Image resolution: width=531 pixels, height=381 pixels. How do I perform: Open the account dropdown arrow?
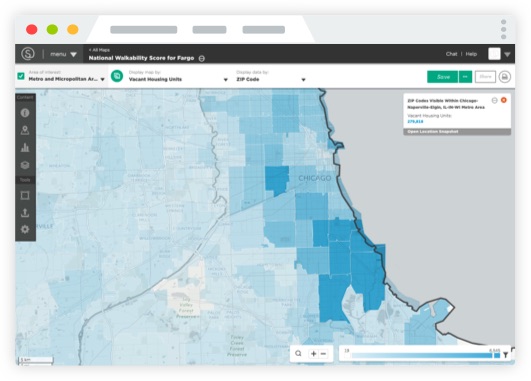coord(507,54)
